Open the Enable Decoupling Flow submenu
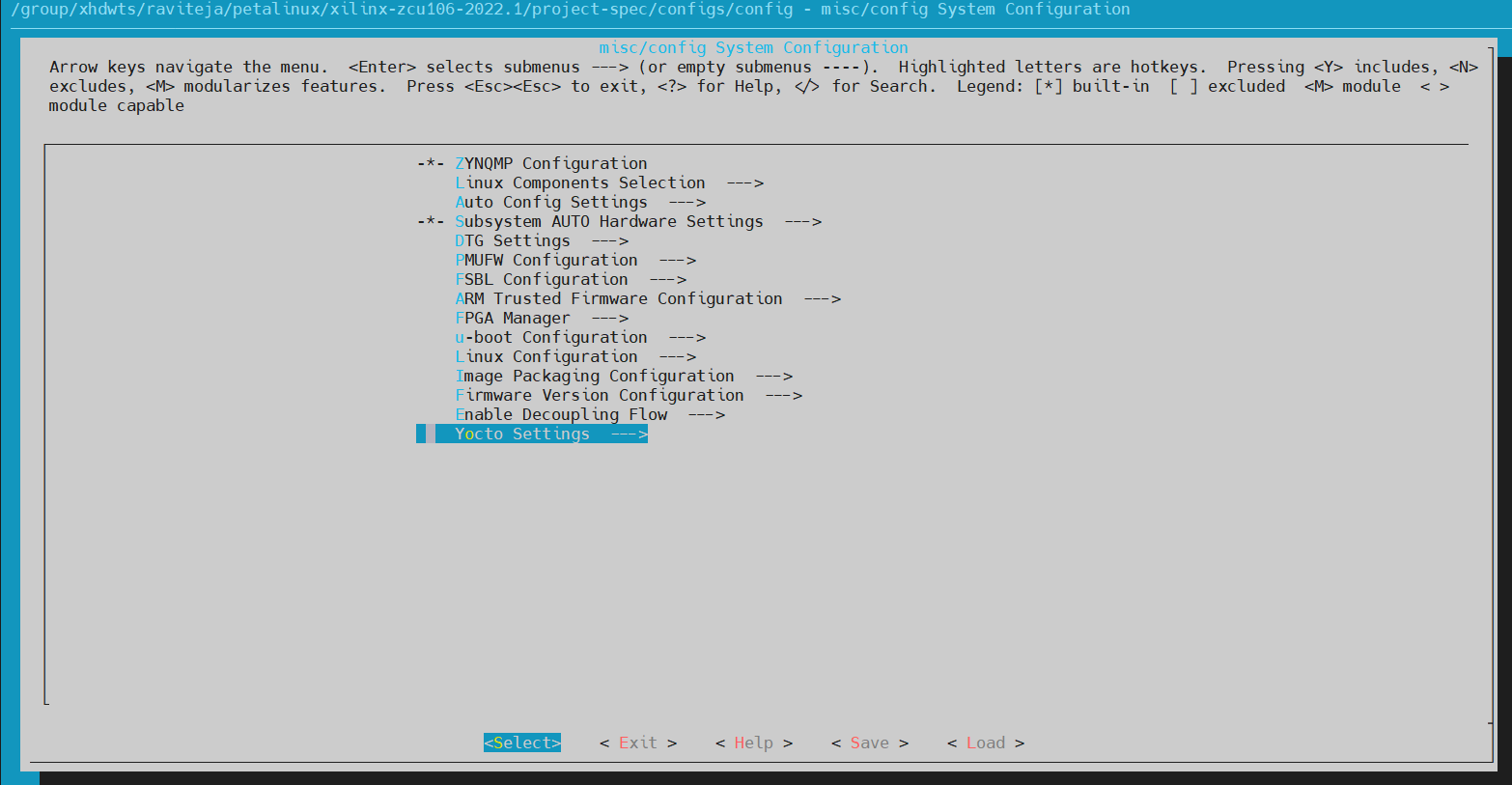The image size is (1512, 785). point(561,414)
